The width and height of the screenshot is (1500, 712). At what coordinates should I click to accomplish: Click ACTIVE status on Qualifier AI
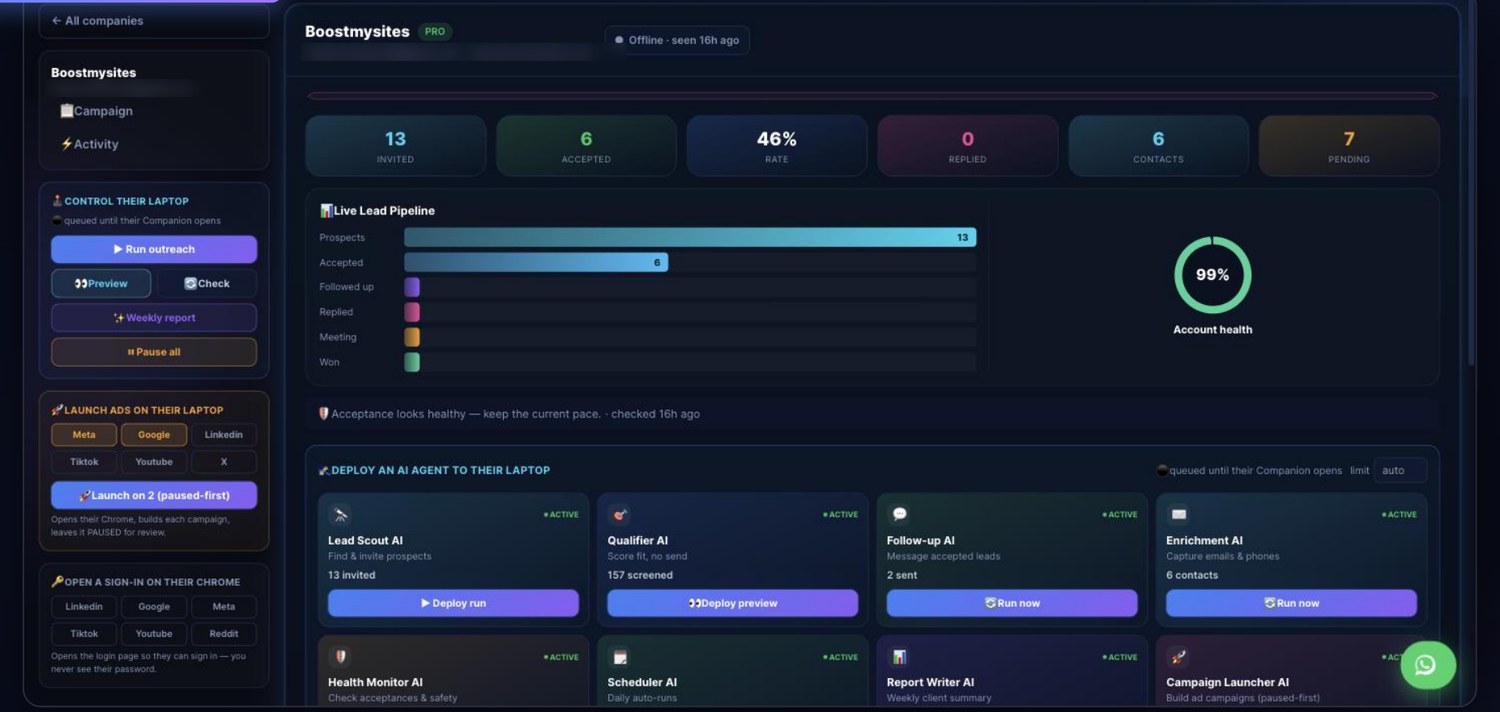tap(840, 515)
